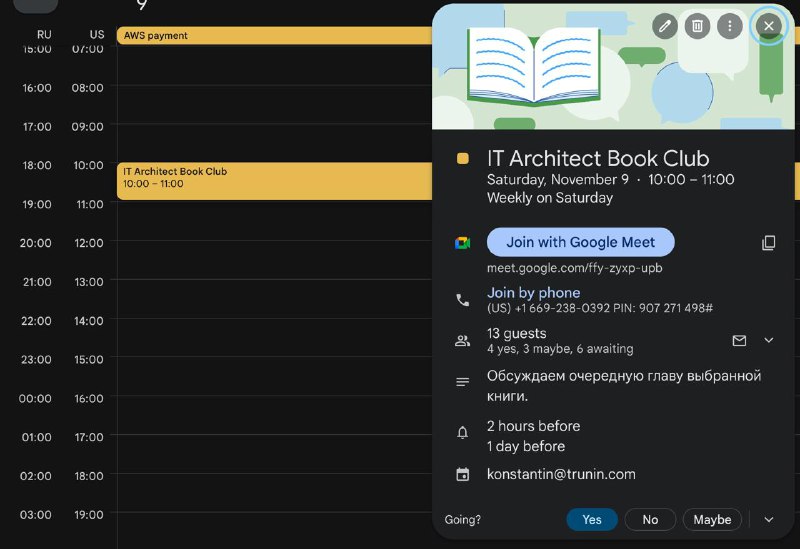The image size is (800, 549).
Task: Click the phone icon beside Join by phone
Action: (x=462, y=300)
